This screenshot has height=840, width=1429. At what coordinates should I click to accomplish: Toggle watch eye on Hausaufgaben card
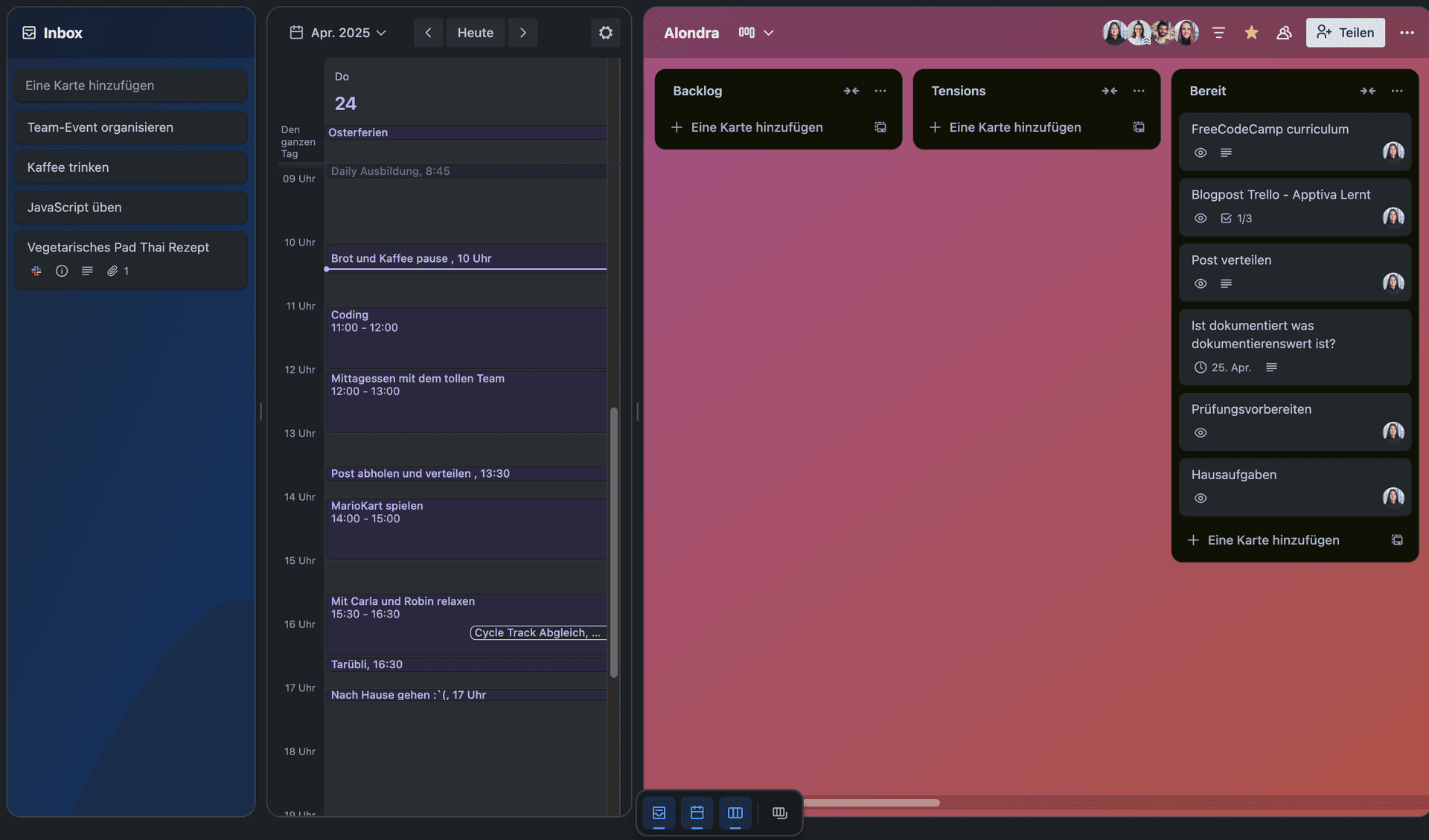pos(1201,498)
